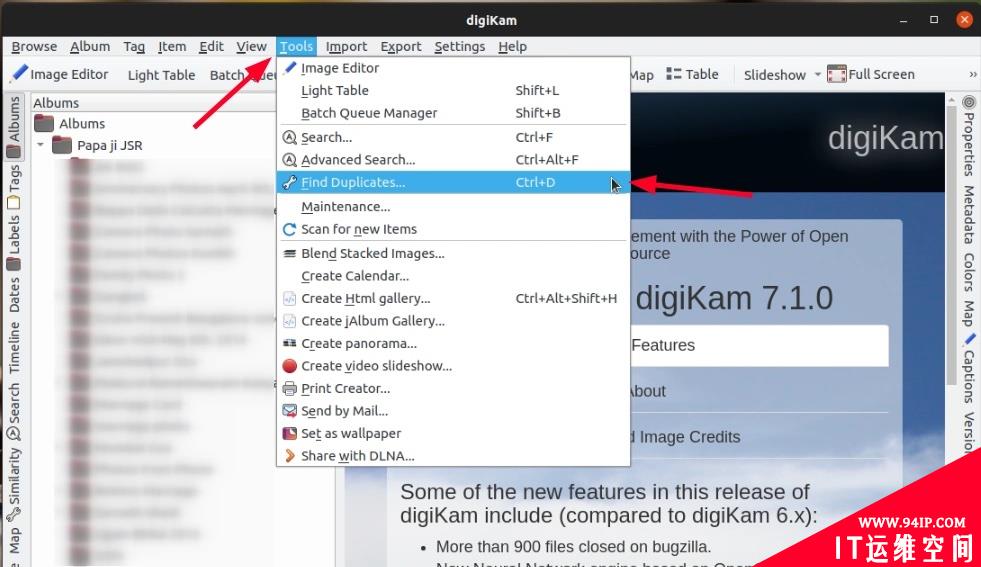Select the Papa ji JSR album
The image size is (981, 567).
(98, 145)
